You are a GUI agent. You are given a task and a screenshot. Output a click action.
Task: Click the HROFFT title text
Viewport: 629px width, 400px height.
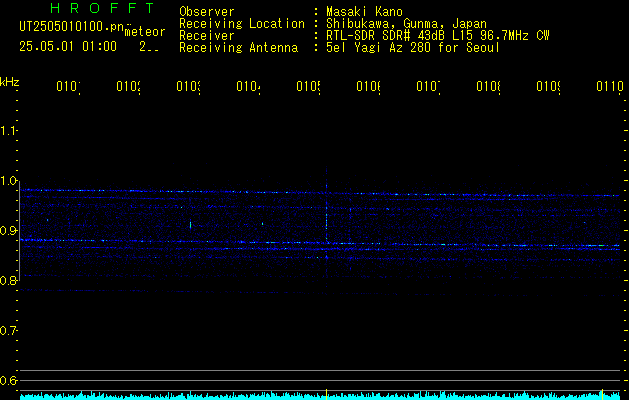(x=103, y=8)
